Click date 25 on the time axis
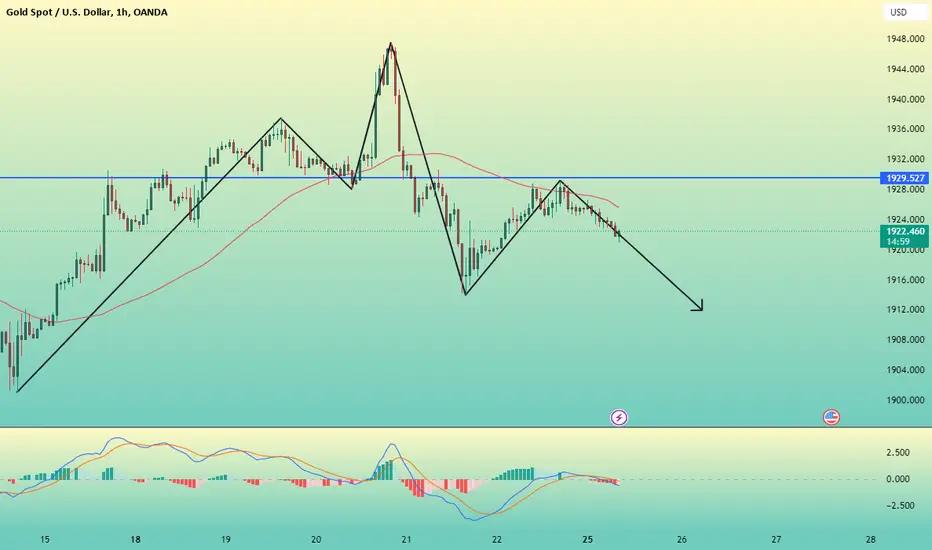 point(587,539)
